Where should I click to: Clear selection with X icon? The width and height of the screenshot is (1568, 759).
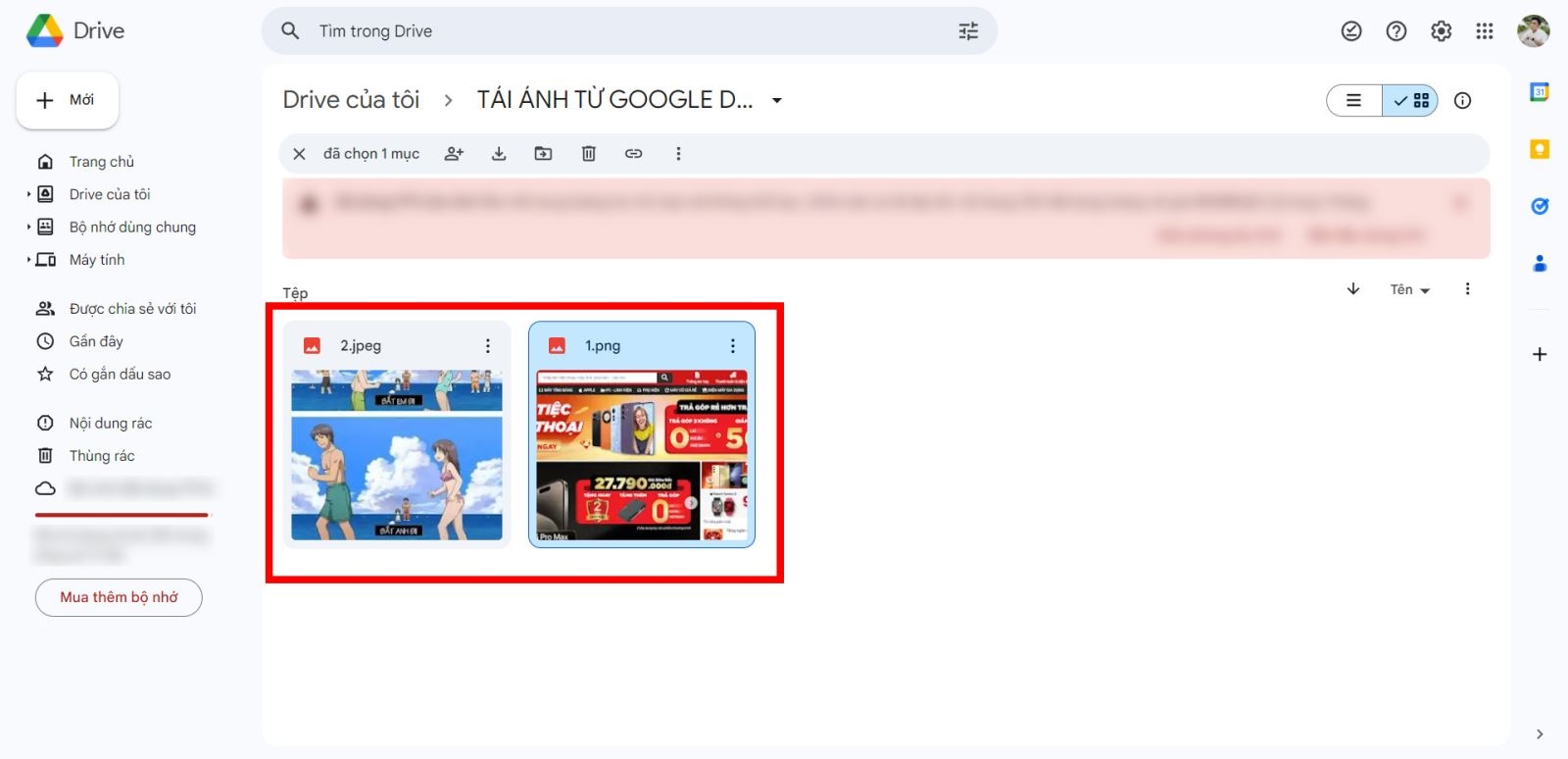click(300, 154)
